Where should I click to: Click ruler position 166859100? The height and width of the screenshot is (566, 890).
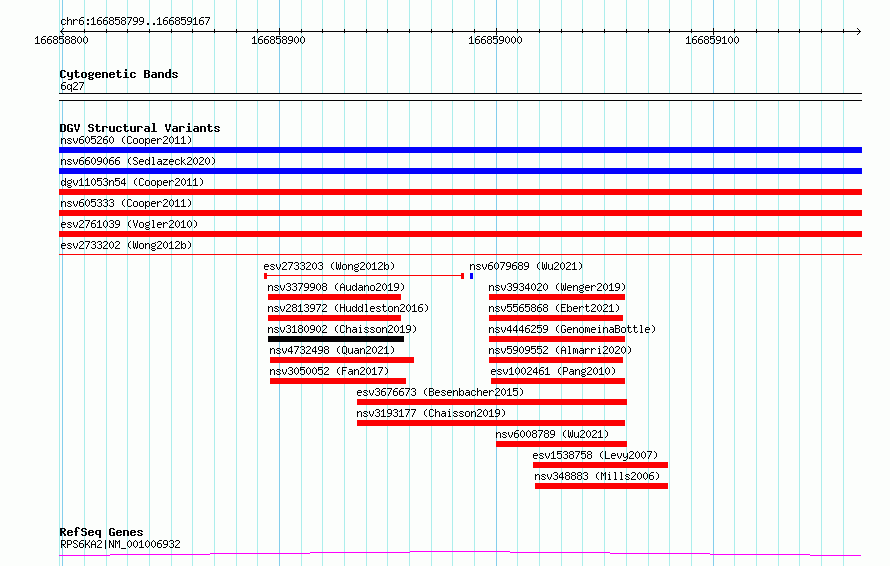(712, 40)
